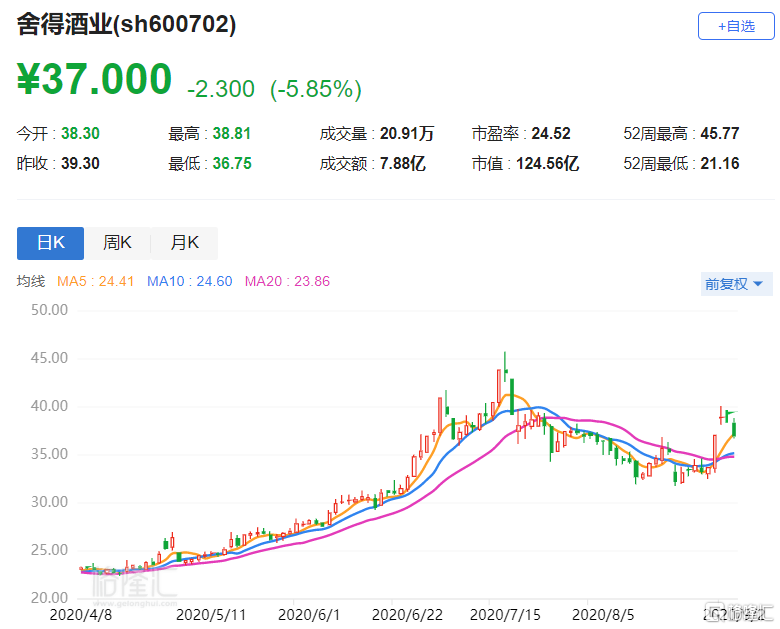Select the 周K weekly chart tab

click(117, 243)
